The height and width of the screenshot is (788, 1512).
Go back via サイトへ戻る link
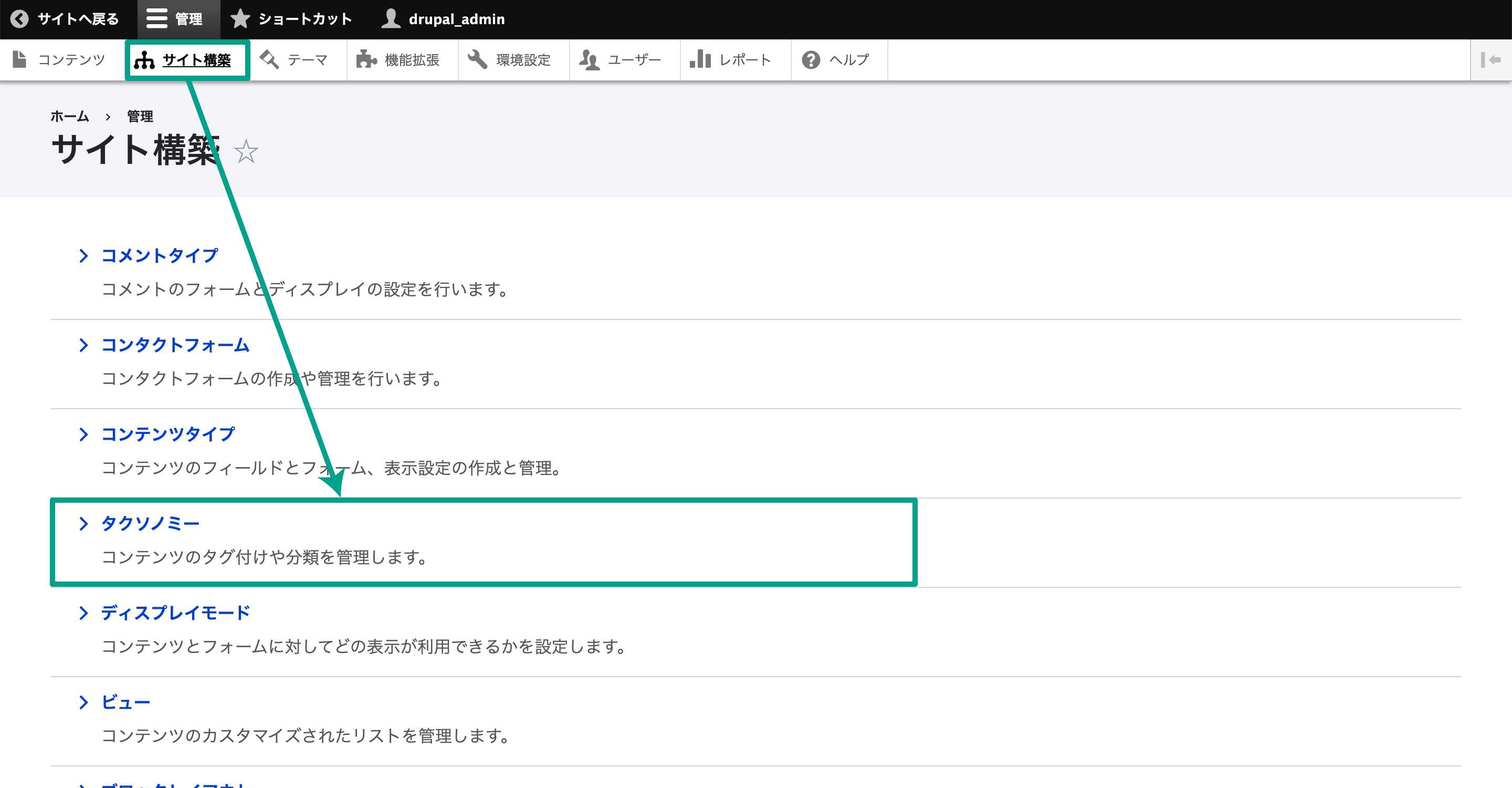pos(68,19)
